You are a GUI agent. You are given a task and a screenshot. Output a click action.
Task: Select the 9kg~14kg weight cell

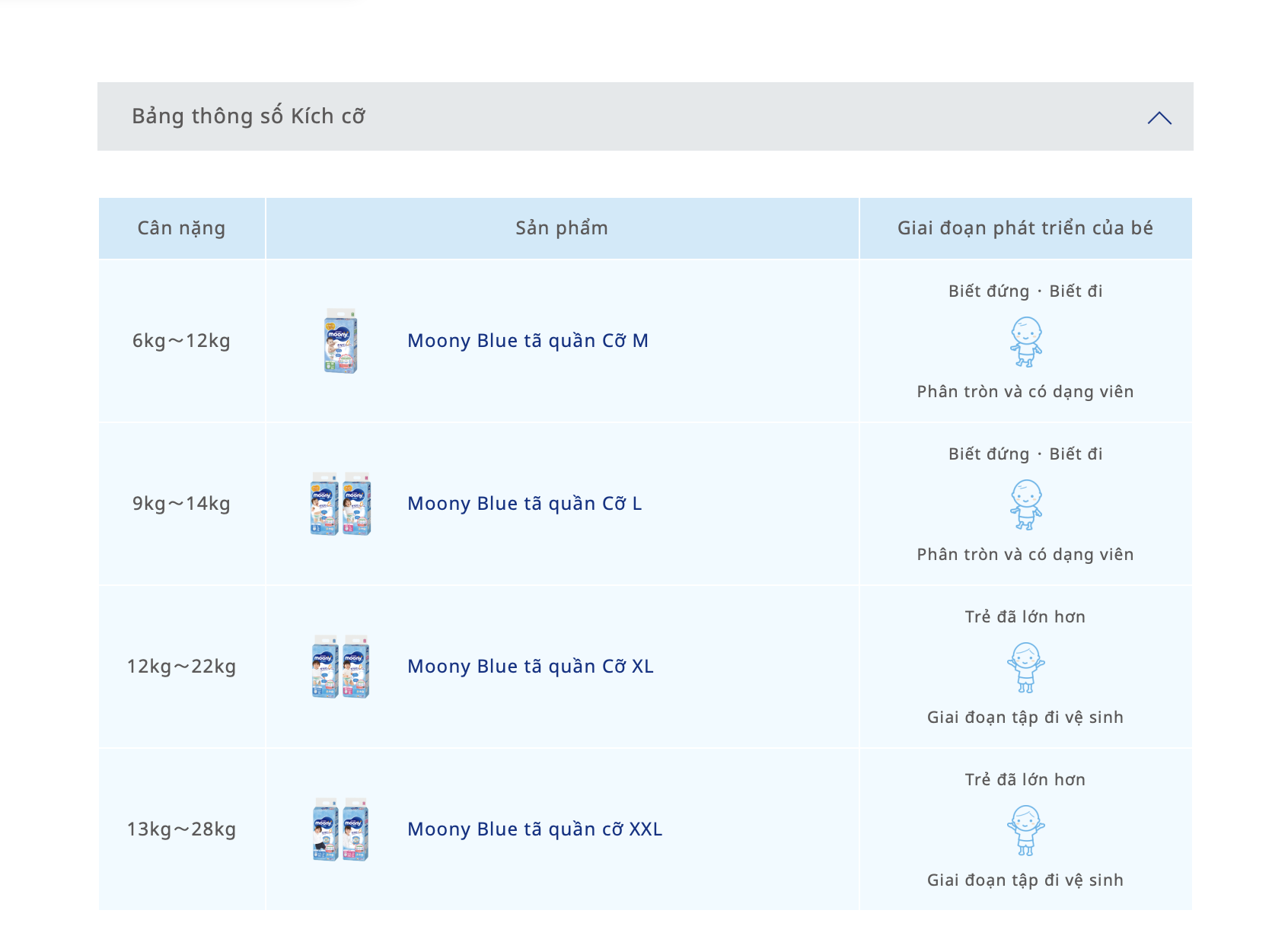[181, 504]
